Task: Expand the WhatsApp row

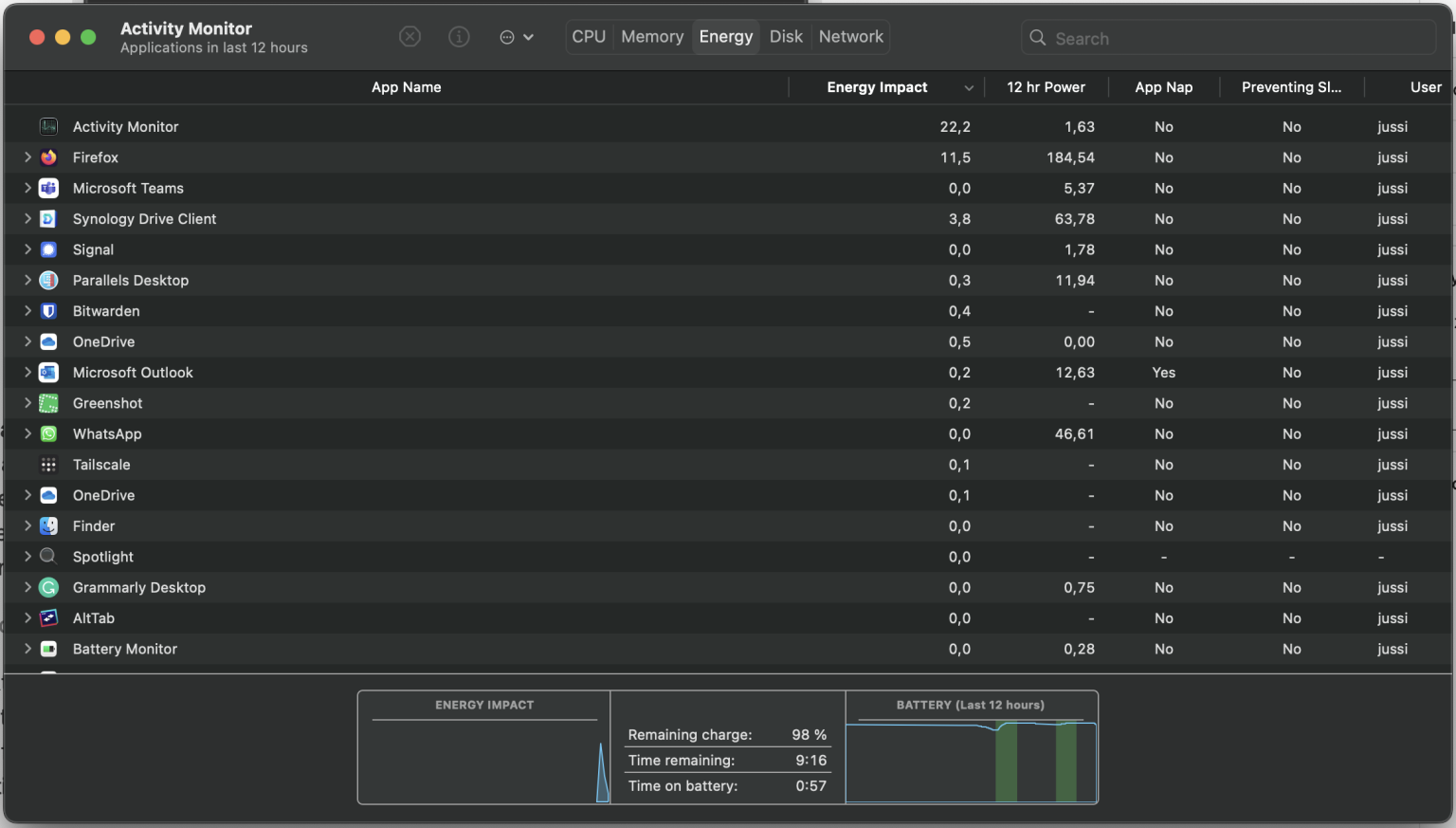Action: point(27,433)
